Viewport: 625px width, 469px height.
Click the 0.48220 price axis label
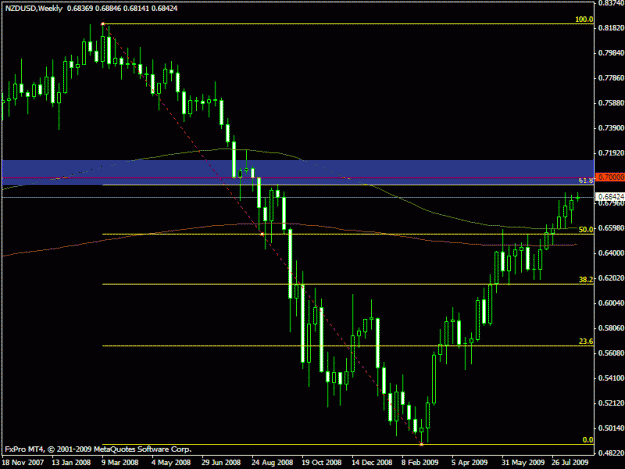pos(611,453)
